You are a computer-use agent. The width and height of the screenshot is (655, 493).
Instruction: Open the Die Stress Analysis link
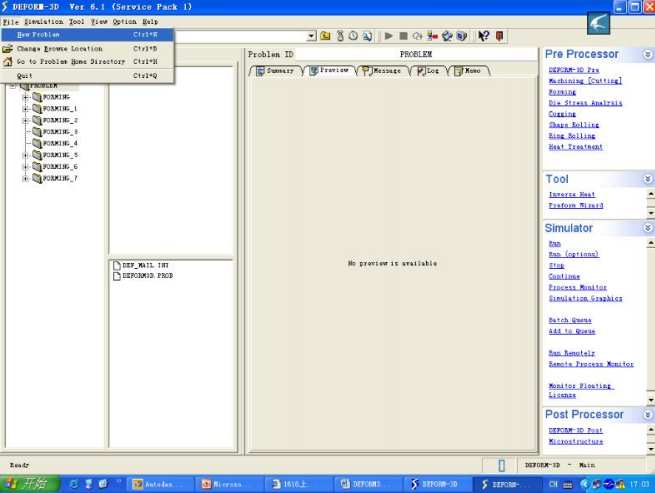pos(585,103)
